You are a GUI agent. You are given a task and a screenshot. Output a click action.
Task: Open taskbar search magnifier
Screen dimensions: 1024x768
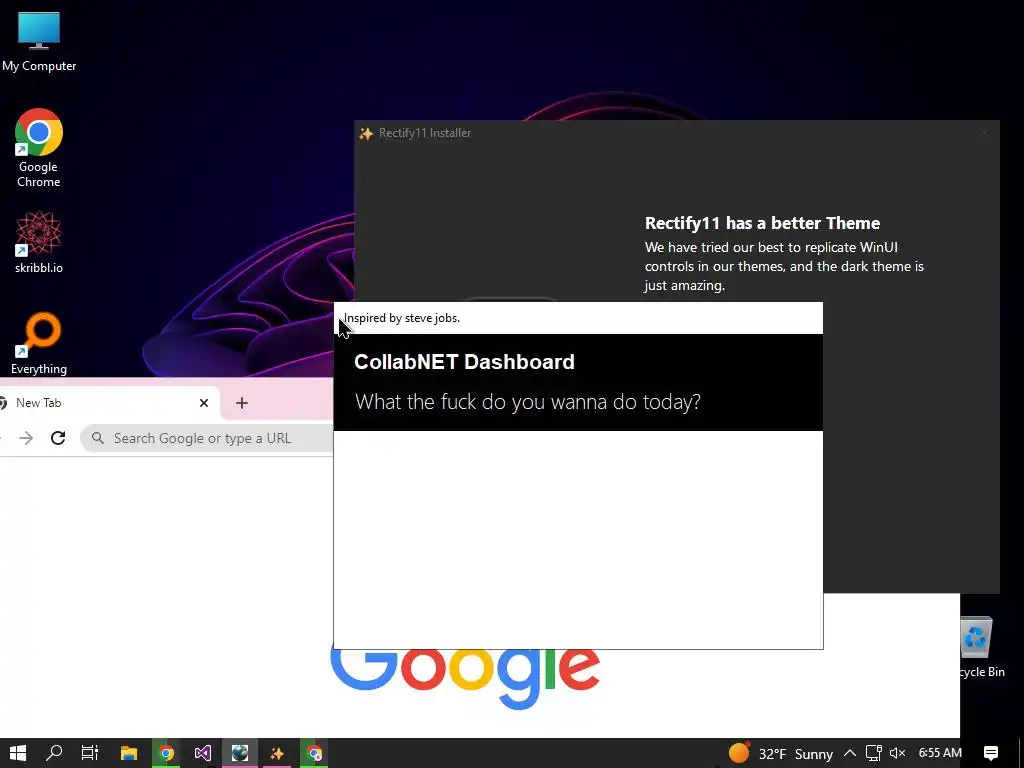54,753
